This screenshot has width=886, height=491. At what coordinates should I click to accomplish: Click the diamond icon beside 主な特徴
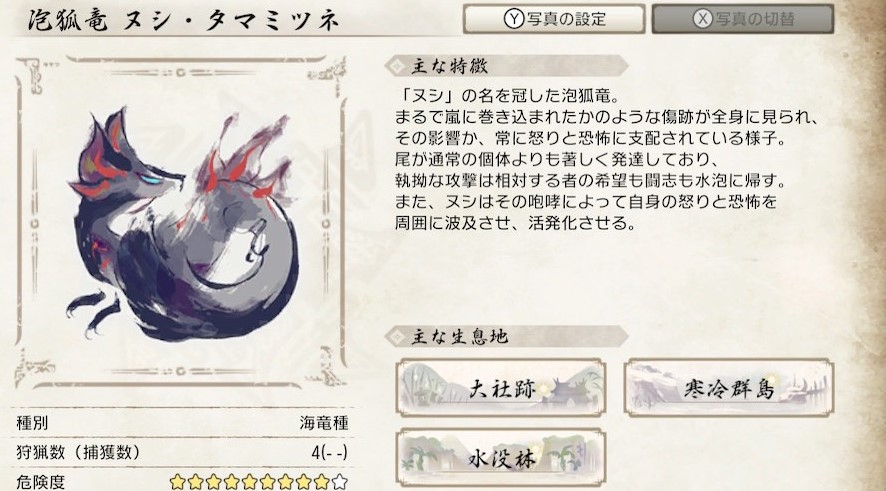[x=398, y=66]
